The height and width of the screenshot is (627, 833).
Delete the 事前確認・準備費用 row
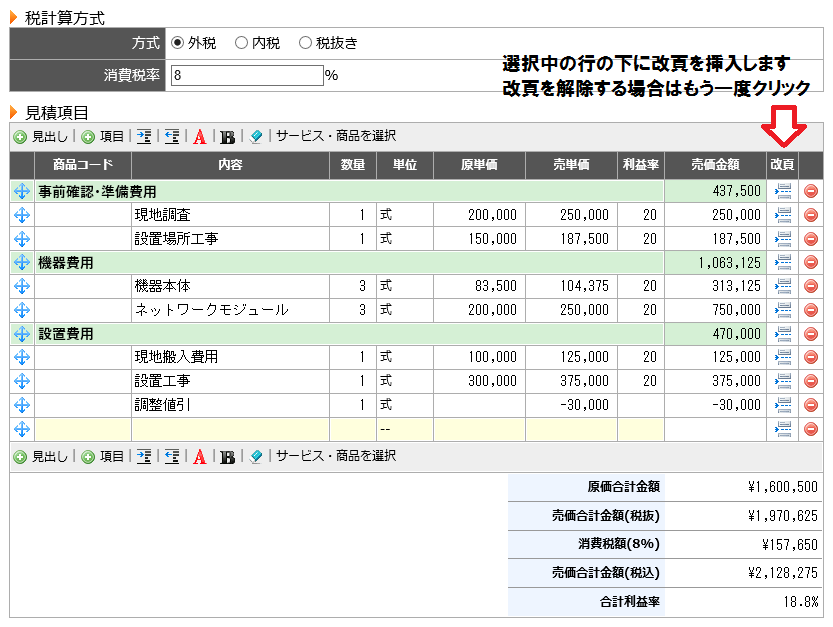point(811,191)
